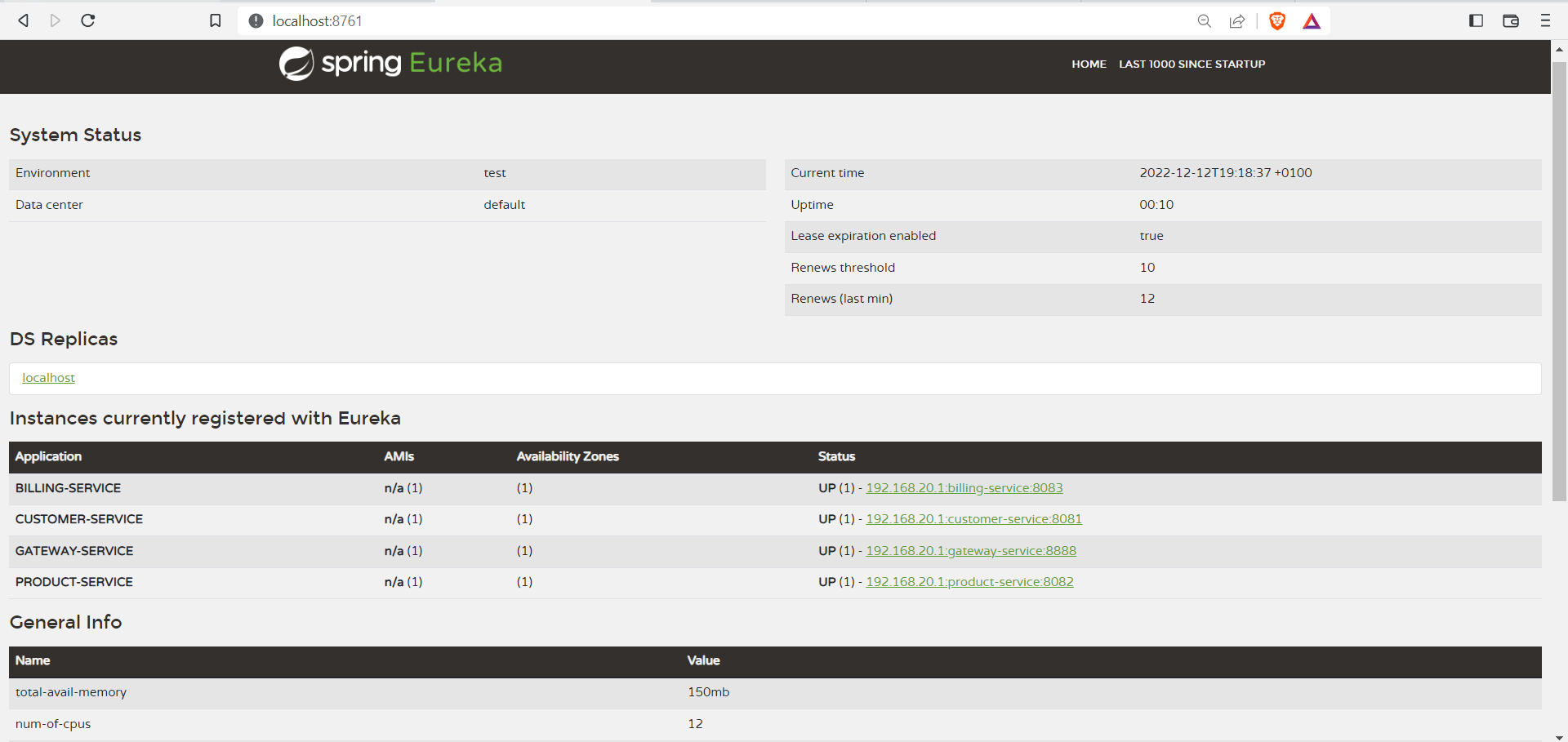
Task: Open the localhost DS replica link
Action: [48, 377]
